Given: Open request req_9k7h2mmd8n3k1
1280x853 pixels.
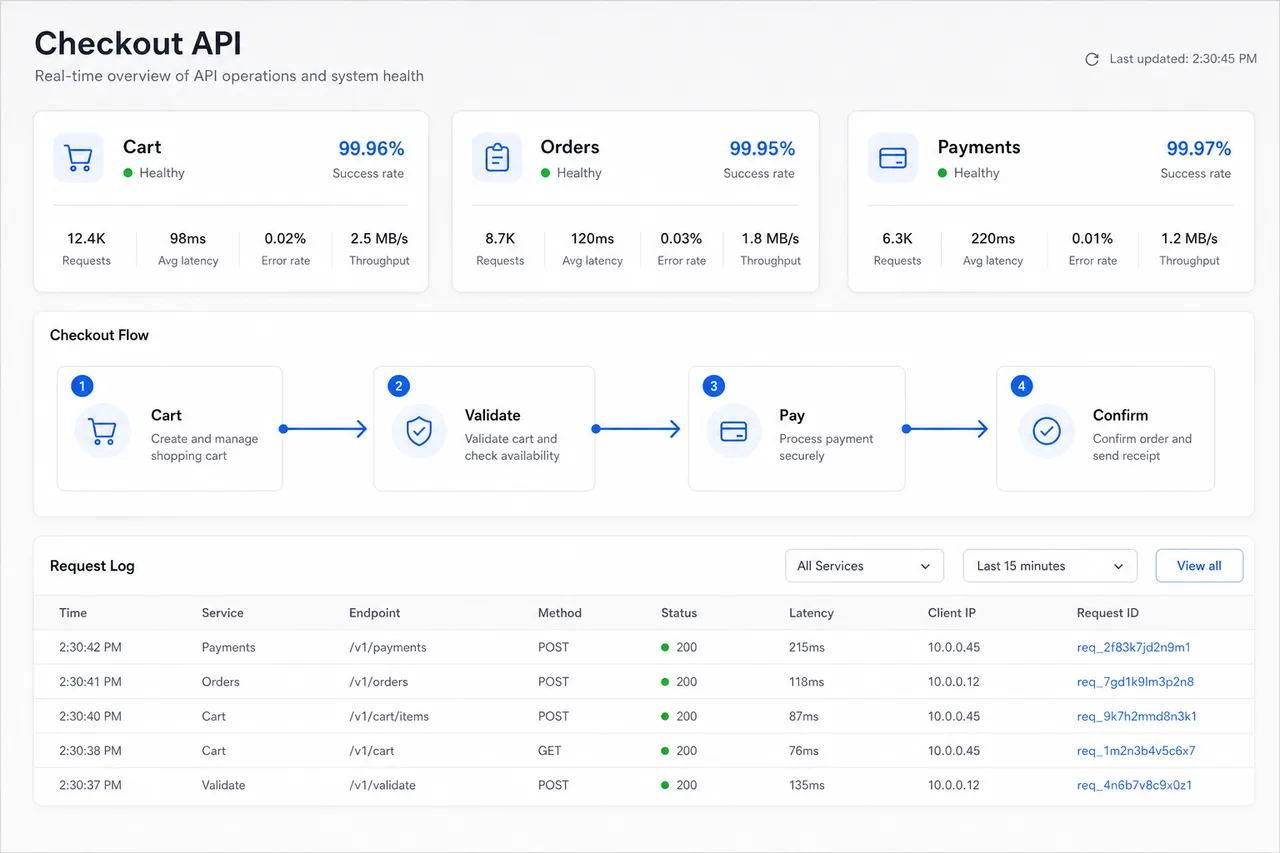Looking at the screenshot, I should pyautogui.click(x=1136, y=716).
